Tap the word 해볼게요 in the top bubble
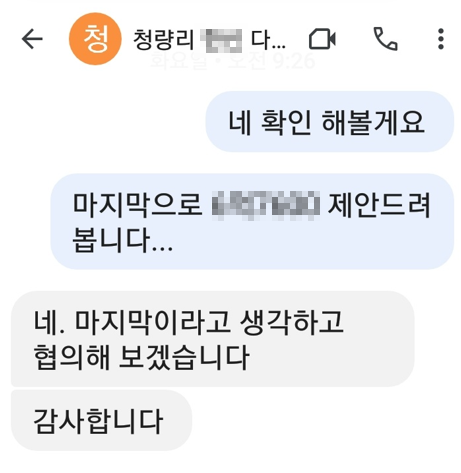This screenshot has height=473, width=461. click(373, 122)
